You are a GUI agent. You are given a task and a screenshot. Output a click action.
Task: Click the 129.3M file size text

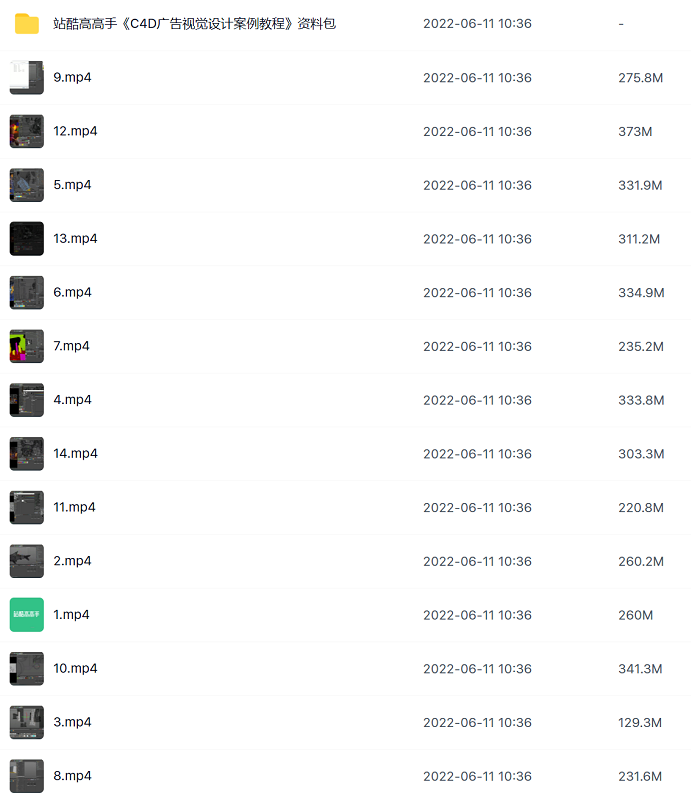point(640,723)
